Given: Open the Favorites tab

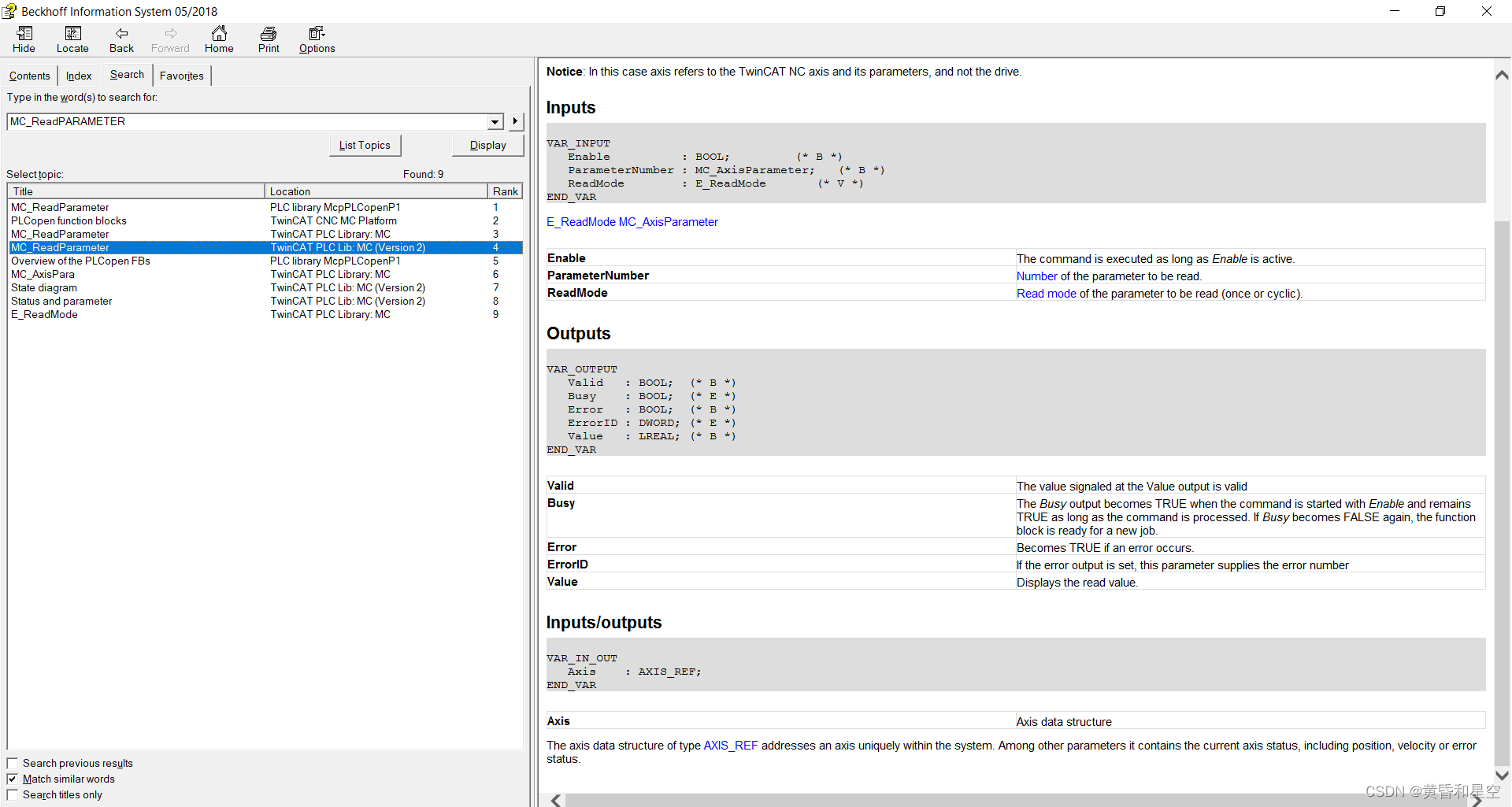Looking at the screenshot, I should pyautogui.click(x=182, y=76).
